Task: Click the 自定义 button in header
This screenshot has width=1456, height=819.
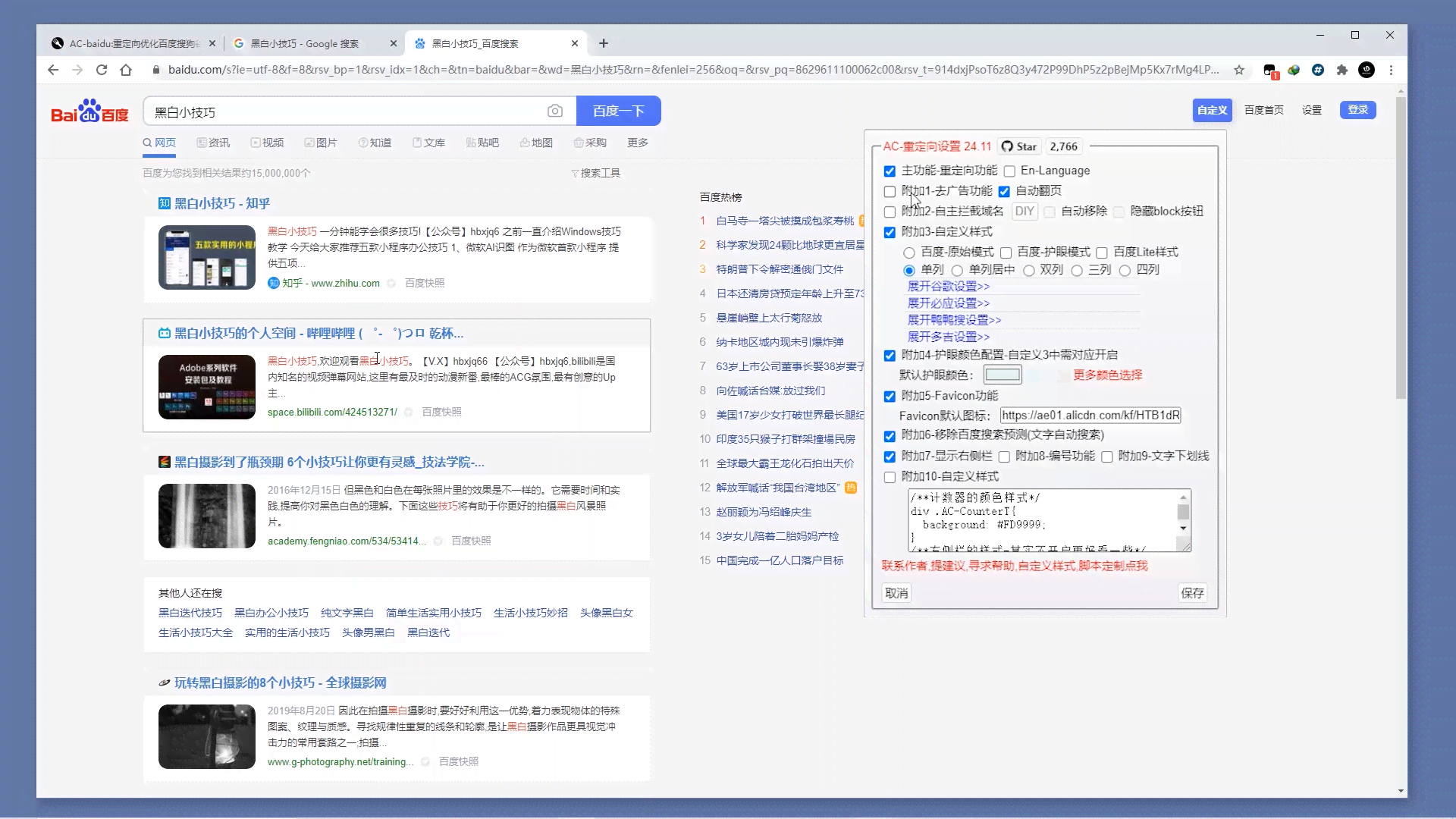Action: (1212, 110)
